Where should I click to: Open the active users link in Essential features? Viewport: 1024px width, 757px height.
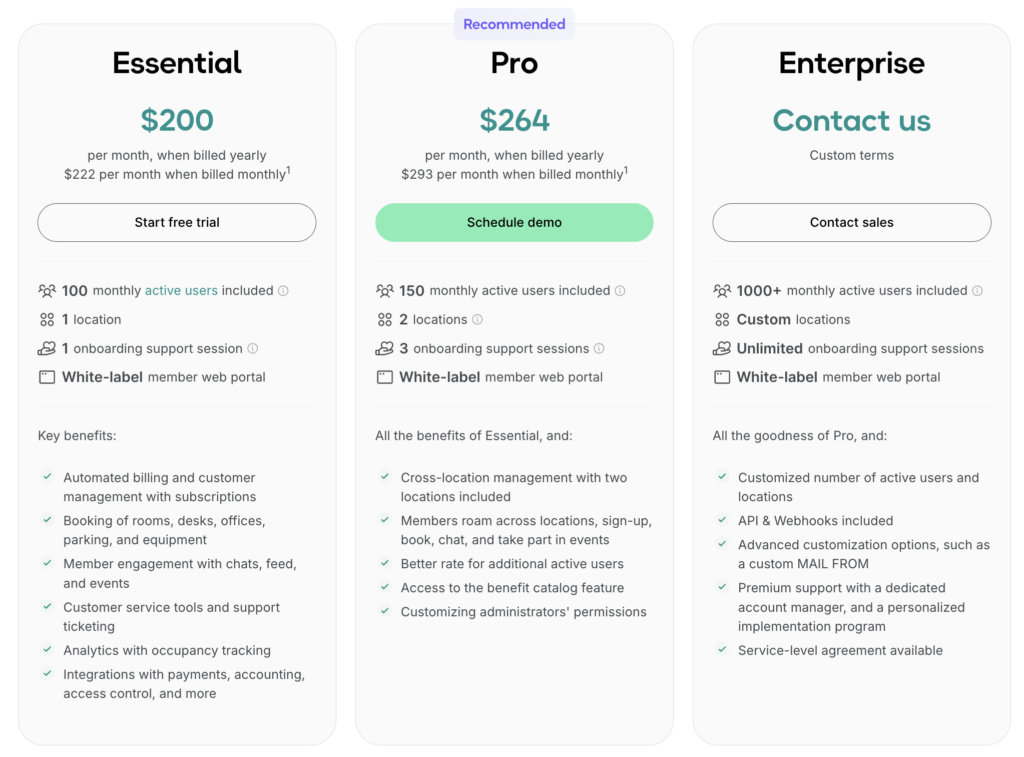click(x=180, y=290)
